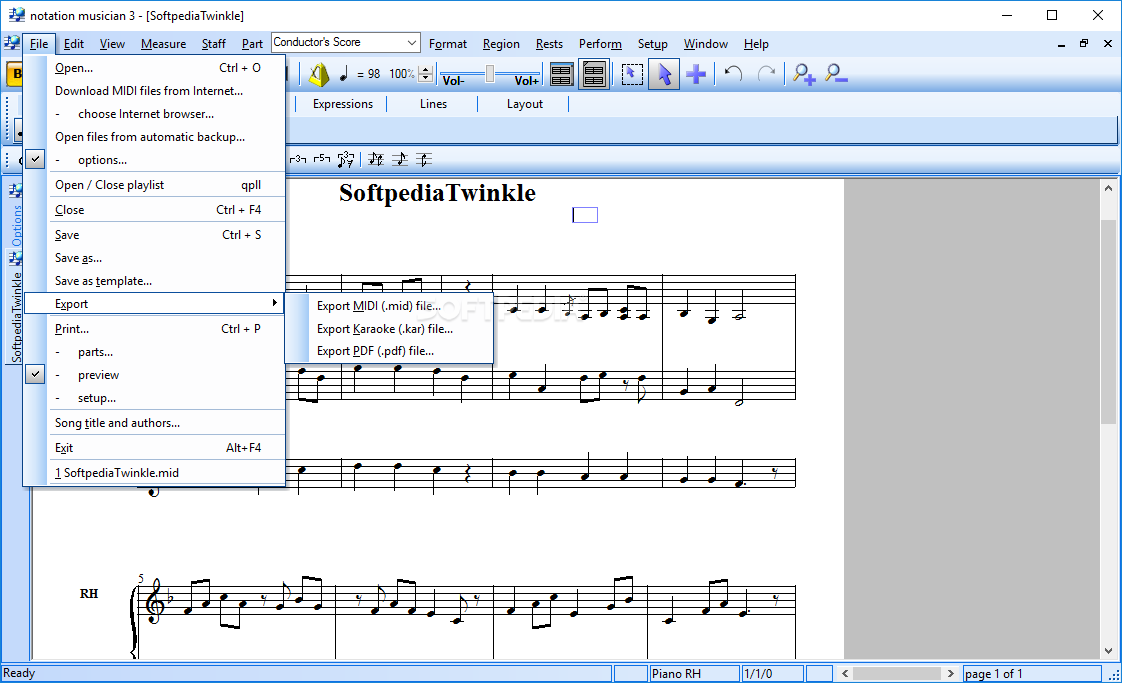Image resolution: width=1122 pixels, height=683 pixels.
Task: Click the note stem direction icon
Action: tap(424, 159)
